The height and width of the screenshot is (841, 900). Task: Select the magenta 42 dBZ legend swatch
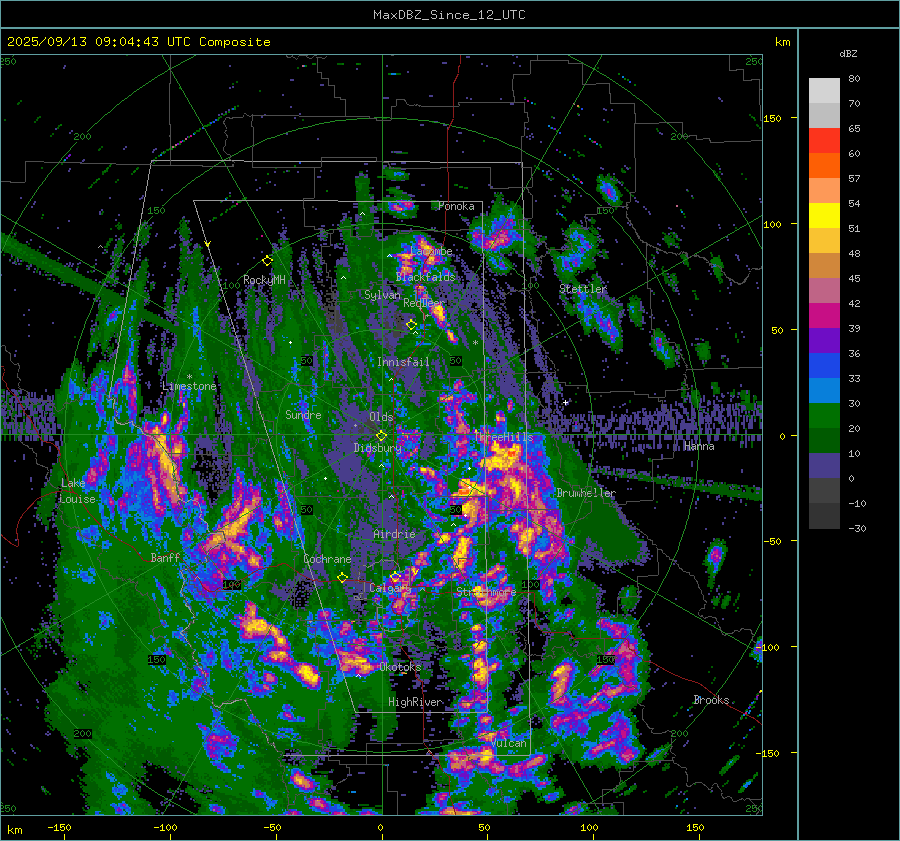coord(824,315)
